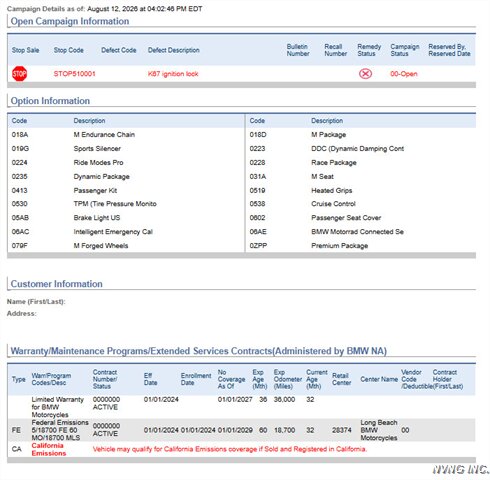Click Long Beach BMW Motorcycles center name
The width and height of the screenshot is (490, 480).
[x=379, y=430]
